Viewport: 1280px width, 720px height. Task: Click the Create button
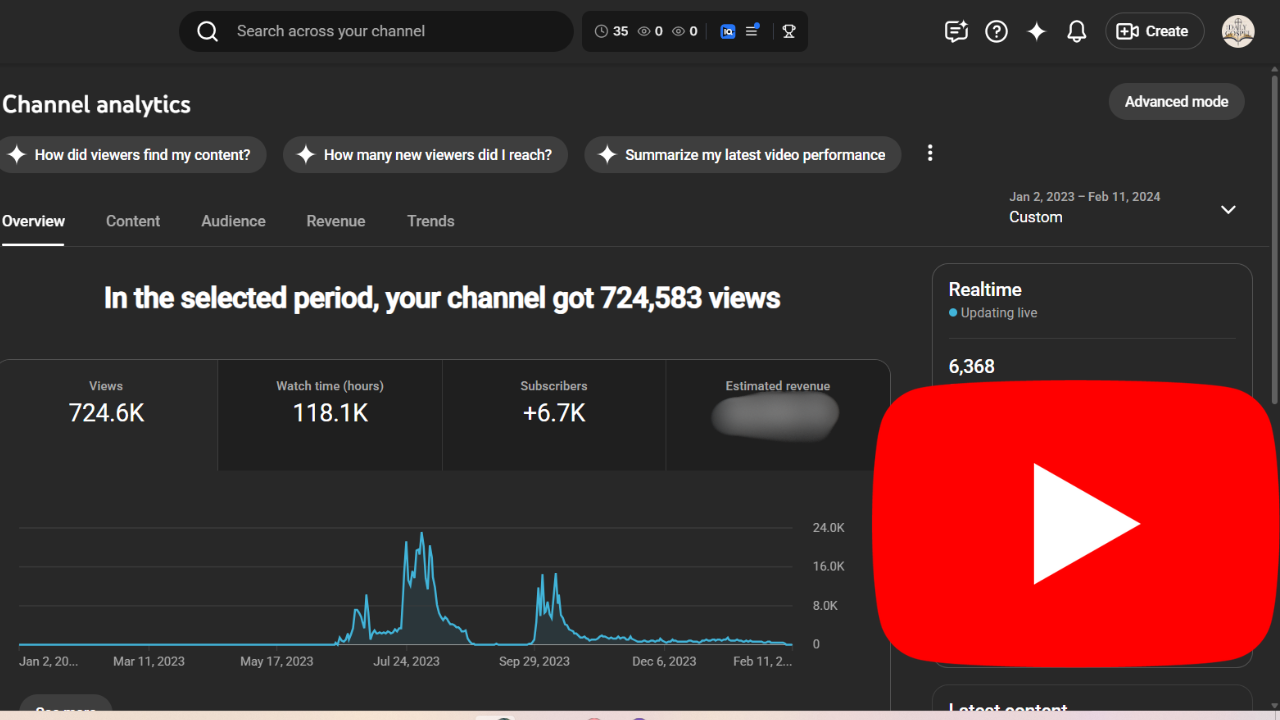[x=1154, y=31]
